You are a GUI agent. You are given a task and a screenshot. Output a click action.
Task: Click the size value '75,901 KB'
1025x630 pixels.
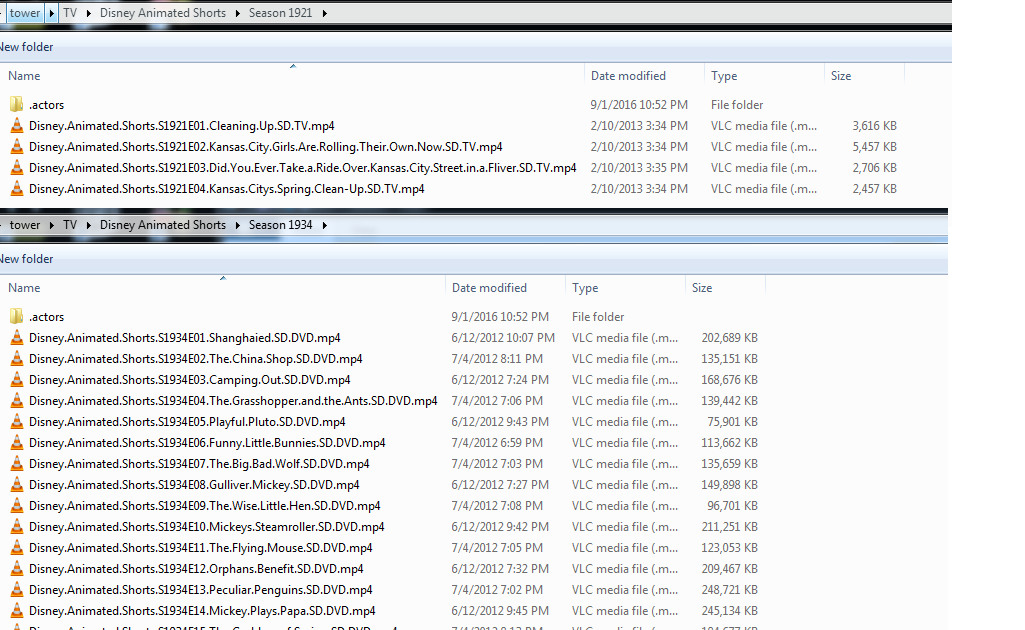tap(732, 422)
